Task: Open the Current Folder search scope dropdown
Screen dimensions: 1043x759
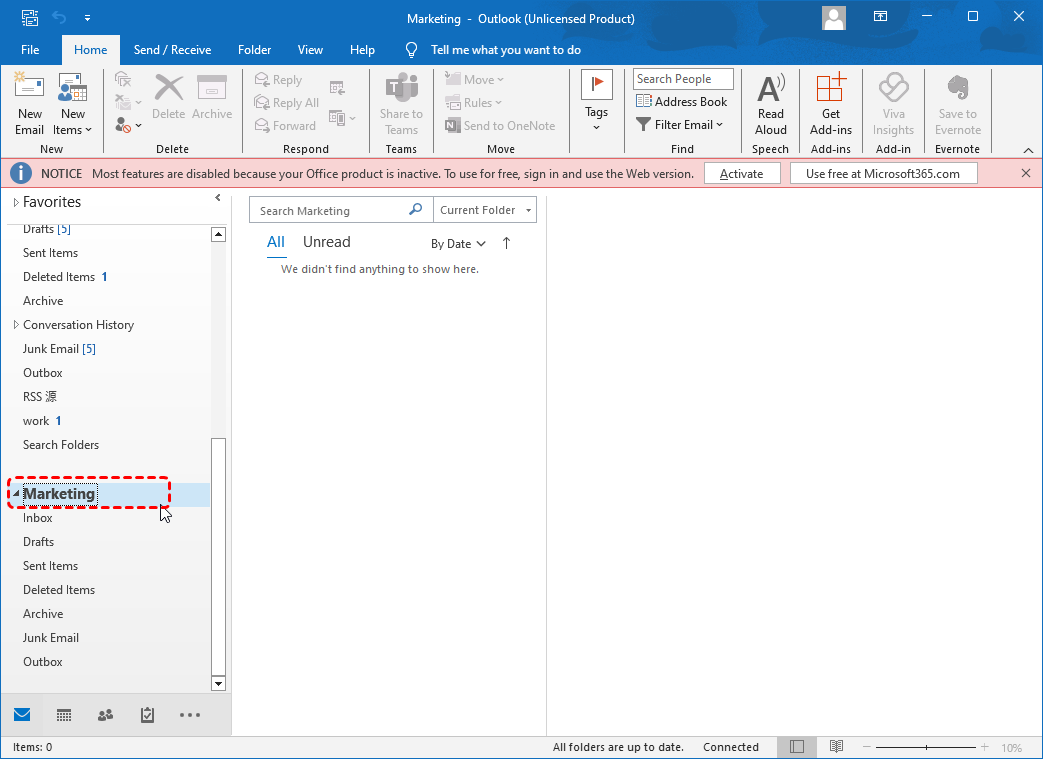Action: pyautogui.click(x=485, y=210)
